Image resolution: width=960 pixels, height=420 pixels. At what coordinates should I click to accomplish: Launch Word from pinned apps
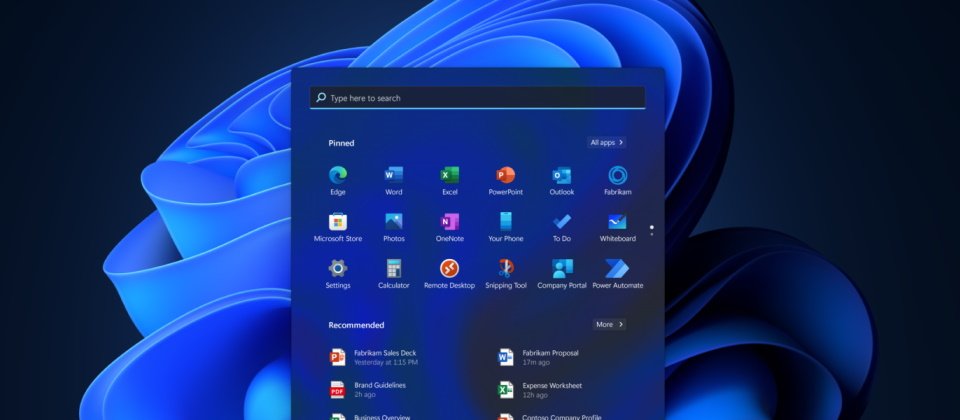[394, 181]
